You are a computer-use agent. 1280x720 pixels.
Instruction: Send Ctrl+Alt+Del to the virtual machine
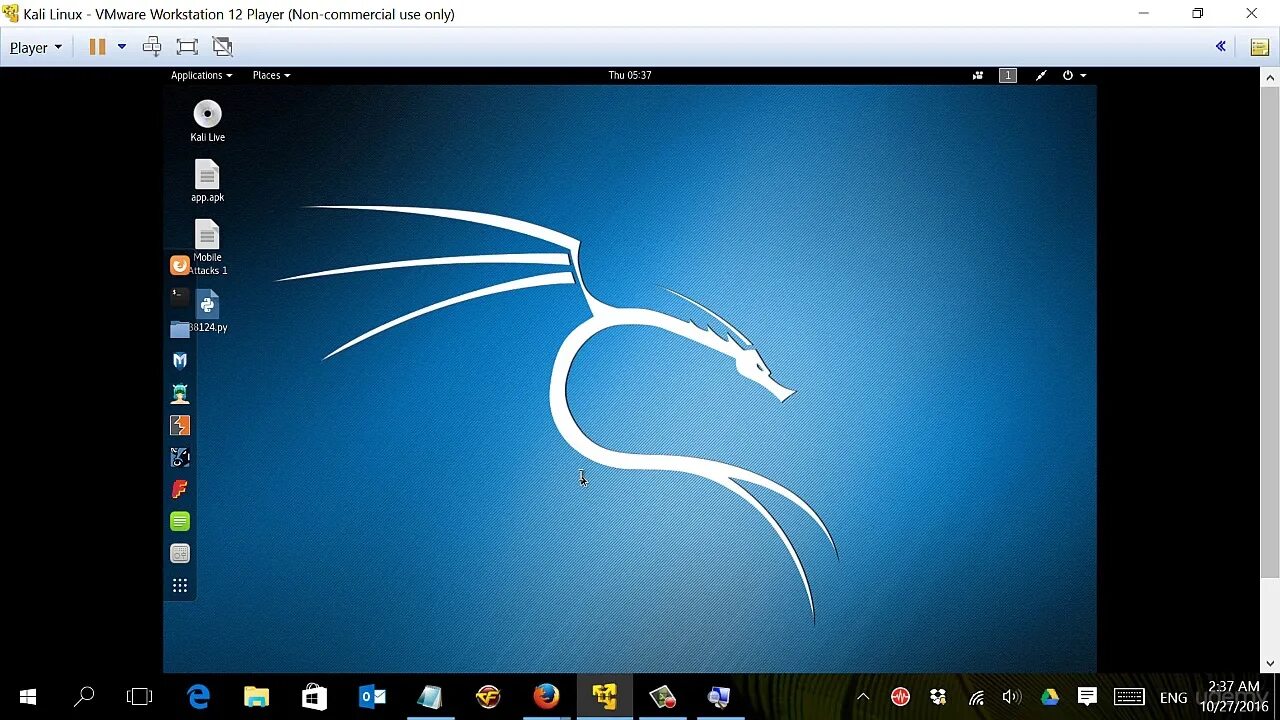[152, 46]
